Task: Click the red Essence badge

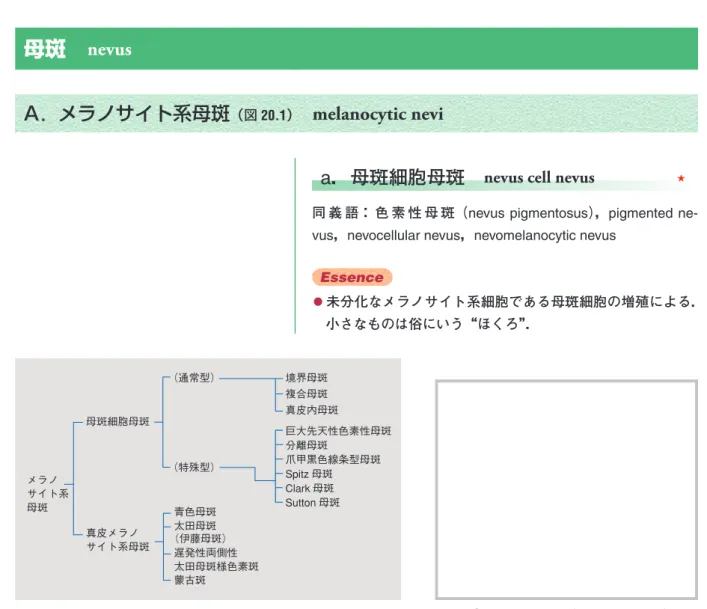Action: point(352,277)
